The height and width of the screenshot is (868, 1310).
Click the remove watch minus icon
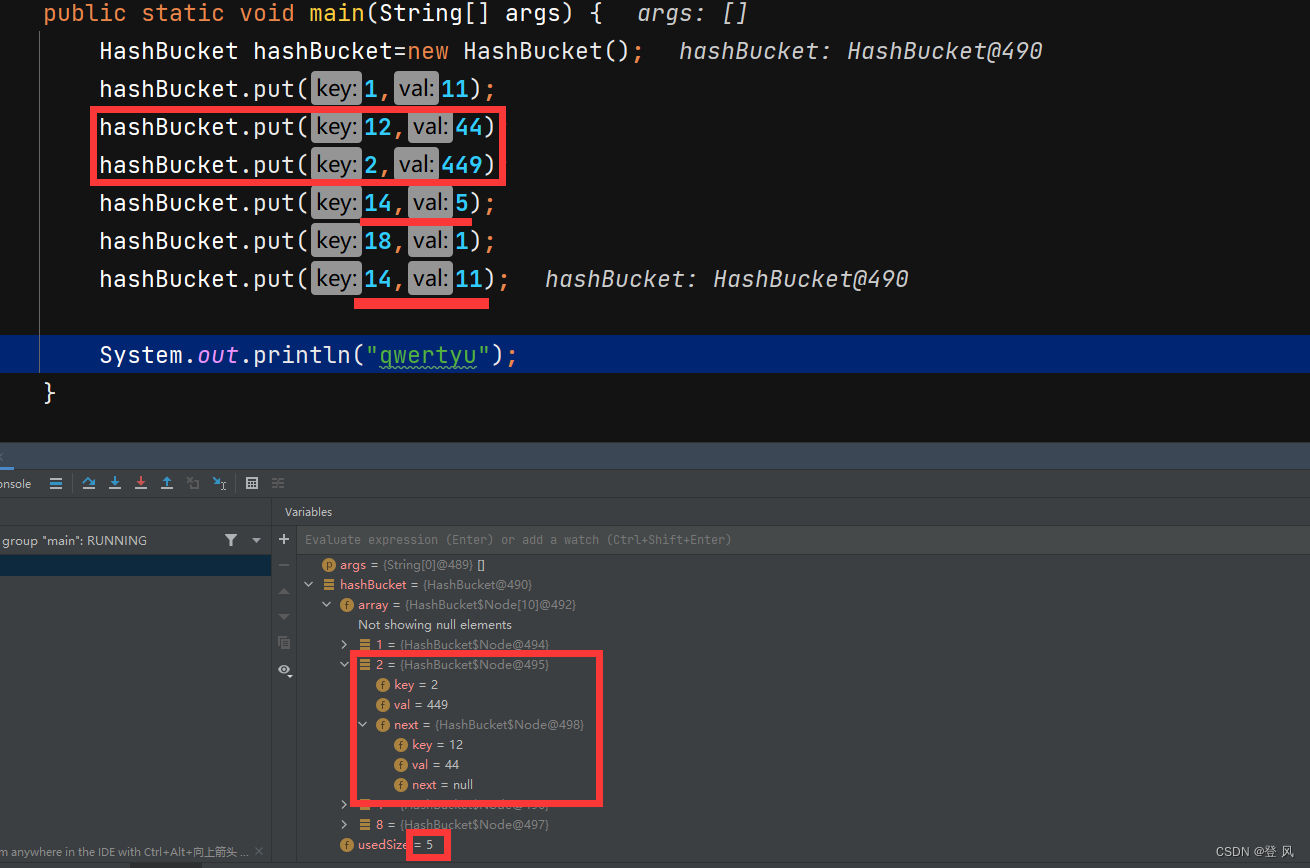(x=284, y=565)
